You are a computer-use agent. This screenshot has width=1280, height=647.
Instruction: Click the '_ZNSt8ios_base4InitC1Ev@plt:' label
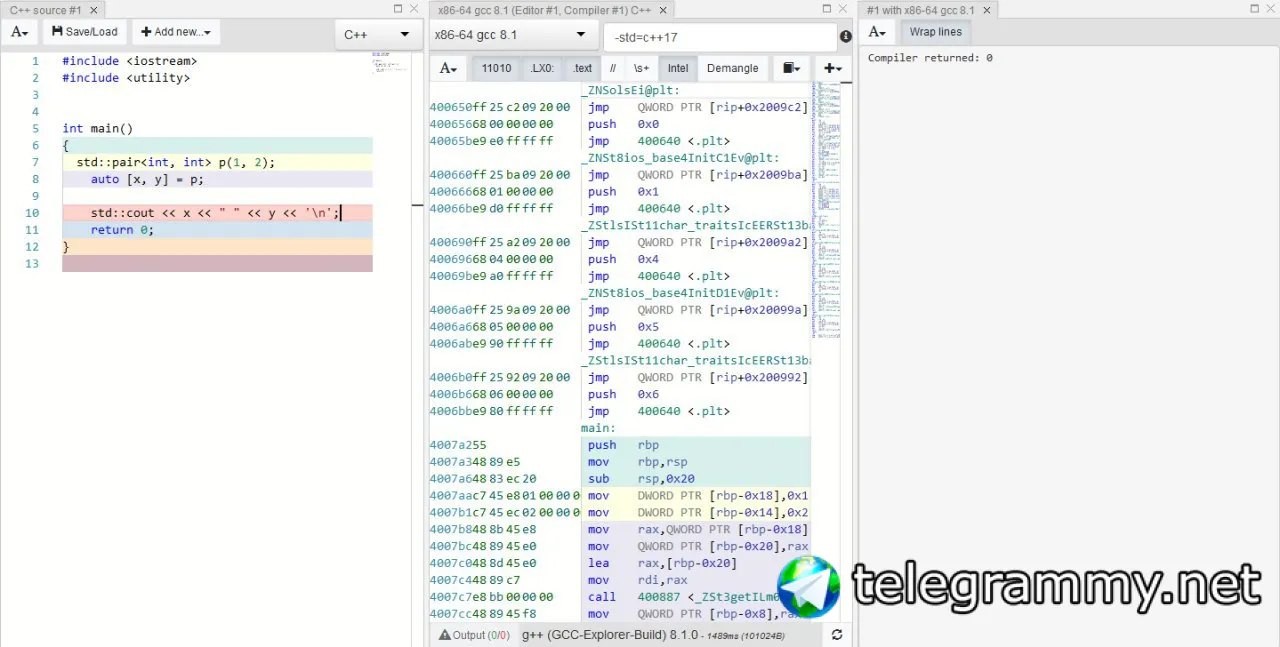point(680,158)
